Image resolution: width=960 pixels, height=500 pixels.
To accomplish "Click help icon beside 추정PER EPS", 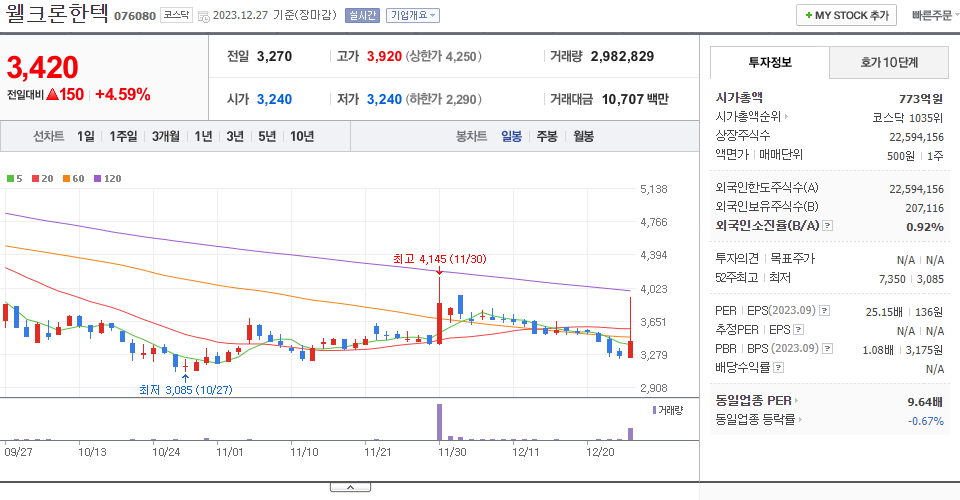I will 798,330.
